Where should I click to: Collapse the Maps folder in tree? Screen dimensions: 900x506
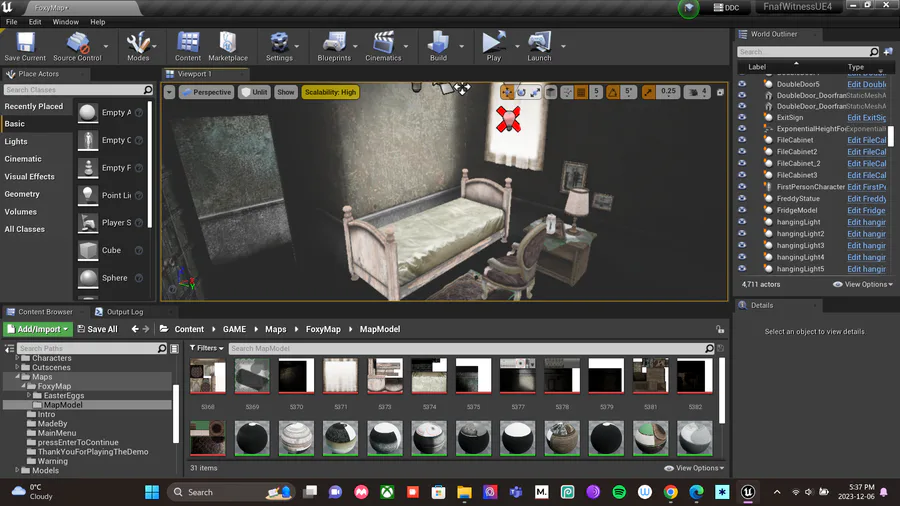click(x=17, y=376)
